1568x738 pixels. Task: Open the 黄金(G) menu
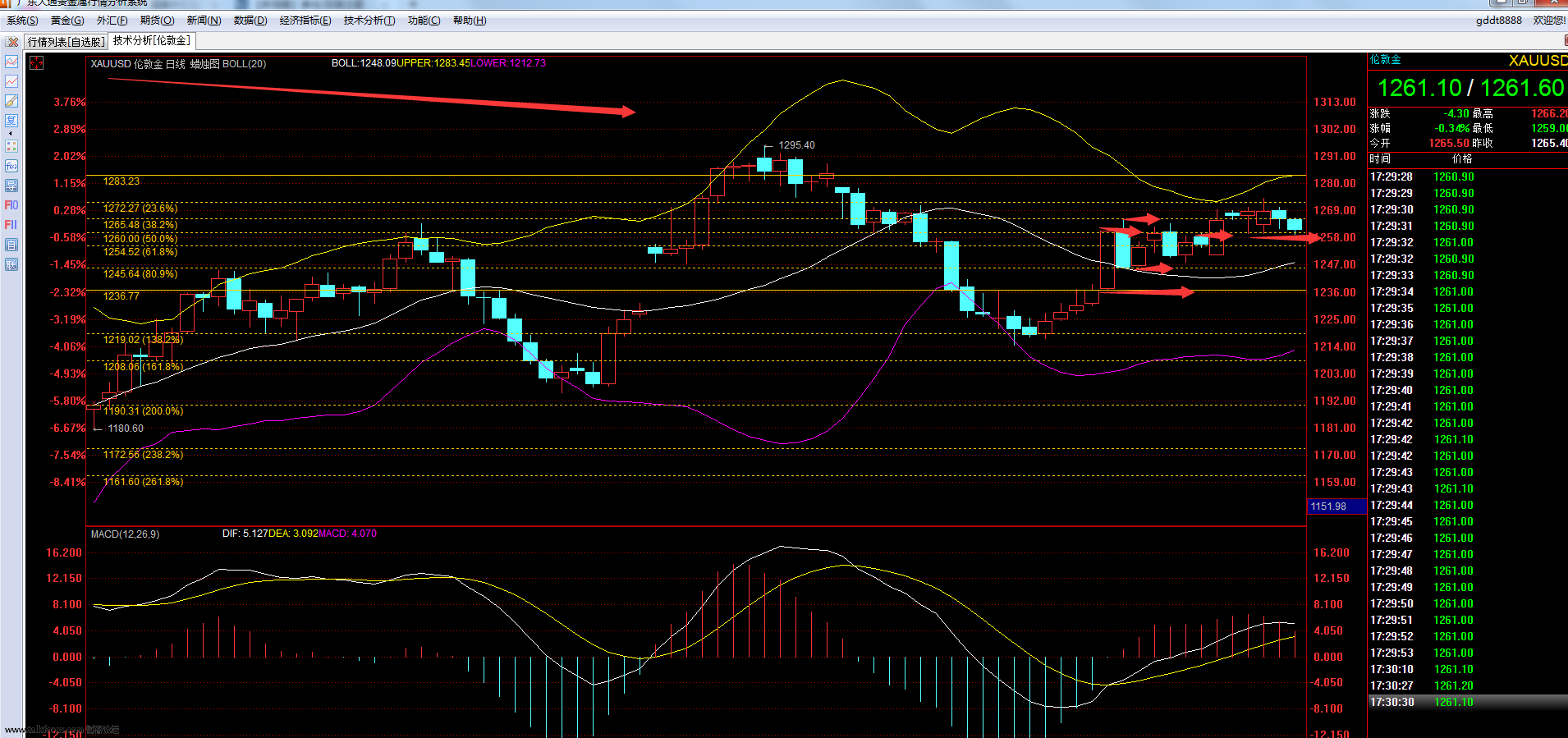(67, 21)
